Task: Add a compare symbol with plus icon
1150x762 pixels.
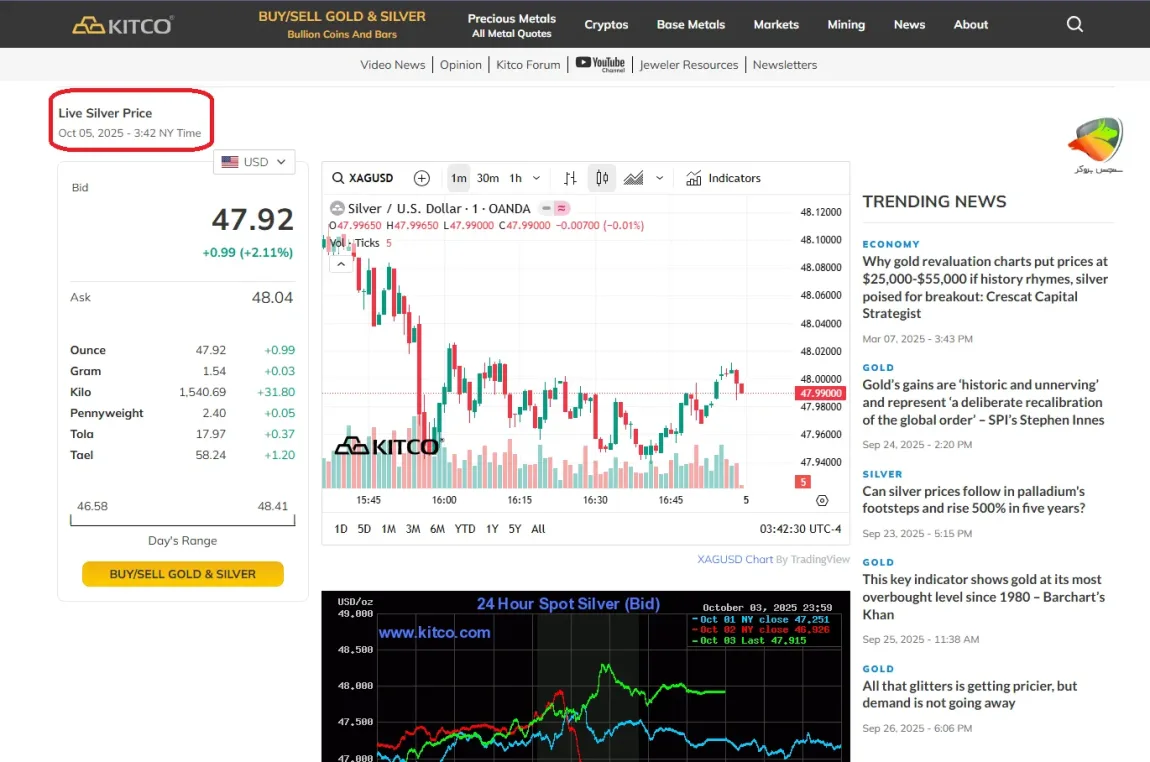Action: coord(422,178)
